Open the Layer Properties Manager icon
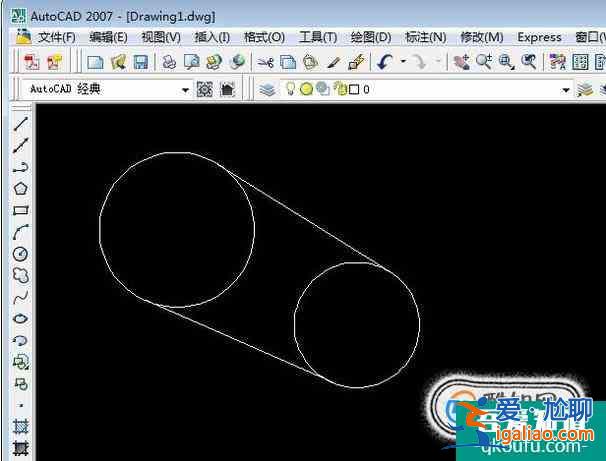606x461 pixels. (267, 90)
